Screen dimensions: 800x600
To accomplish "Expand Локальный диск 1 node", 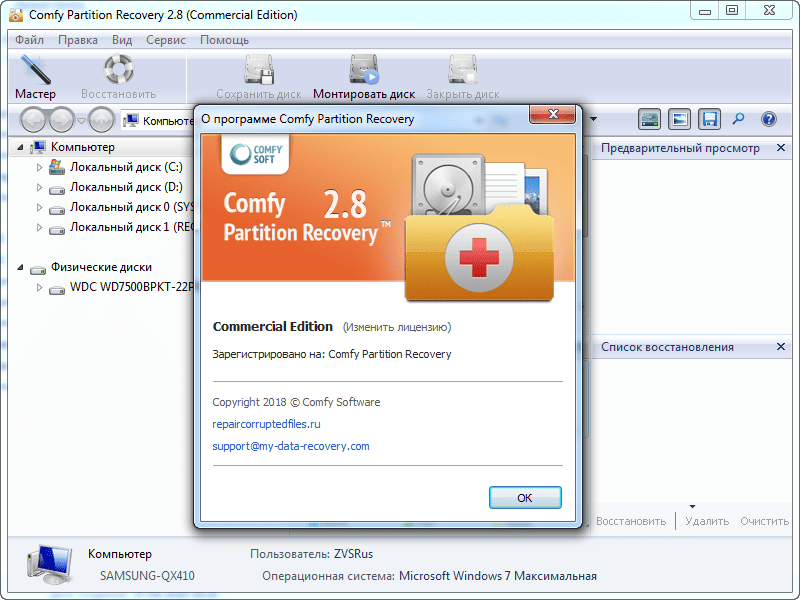I will [x=39, y=228].
